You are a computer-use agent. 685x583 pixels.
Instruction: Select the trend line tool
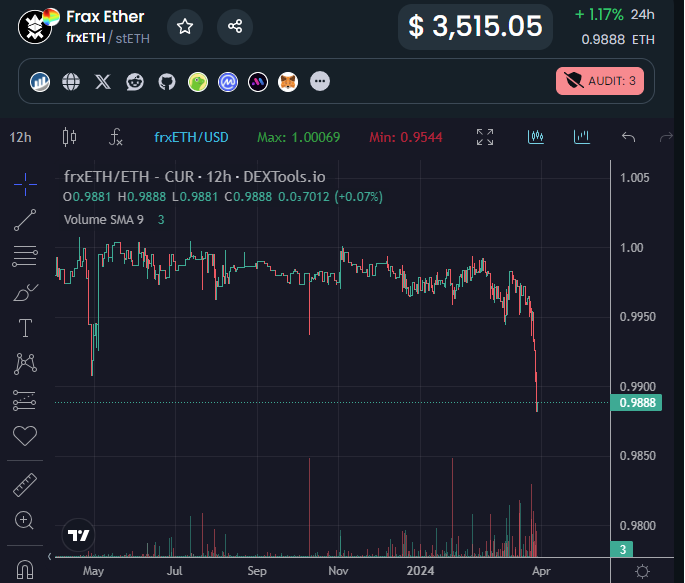(25, 220)
